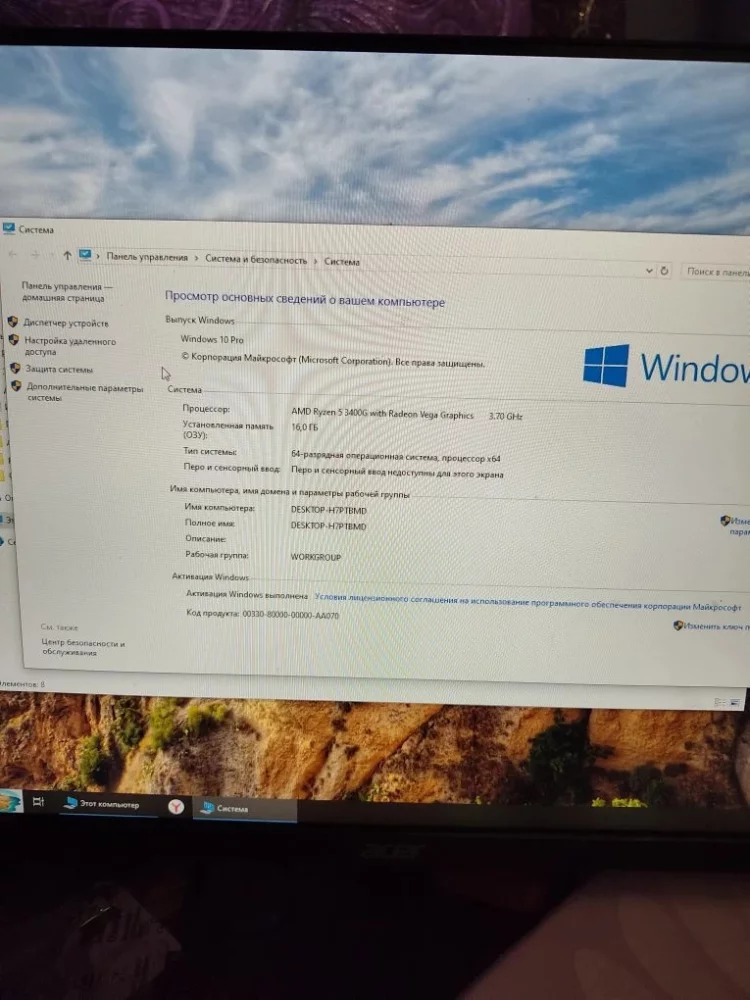Expand chevron after Система и безопасность breadcrumb
This screenshot has height=1000, width=750.
[316, 261]
